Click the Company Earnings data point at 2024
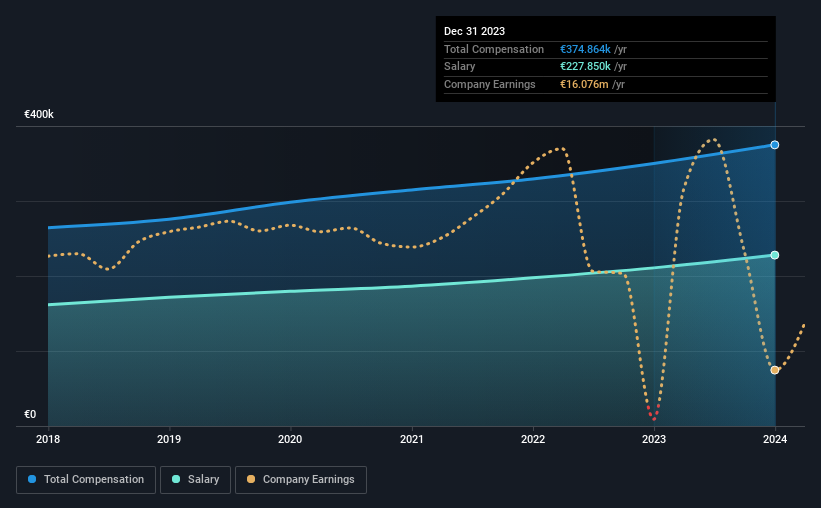Viewport: 821px width, 508px height. pyautogui.click(x=775, y=370)
